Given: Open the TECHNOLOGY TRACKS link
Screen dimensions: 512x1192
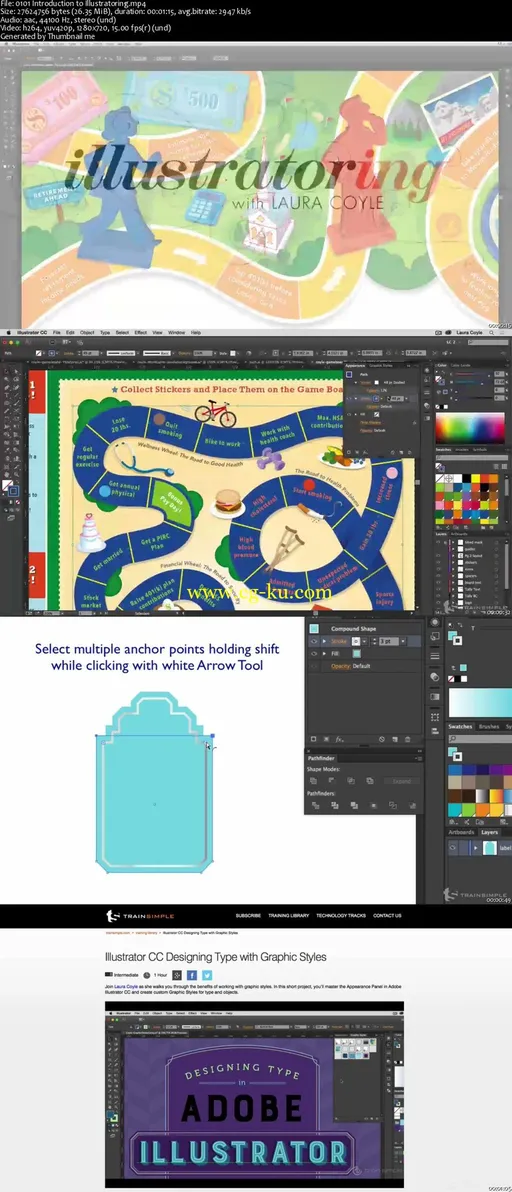Looking at the screenshot, I should [x=341, y=916].
